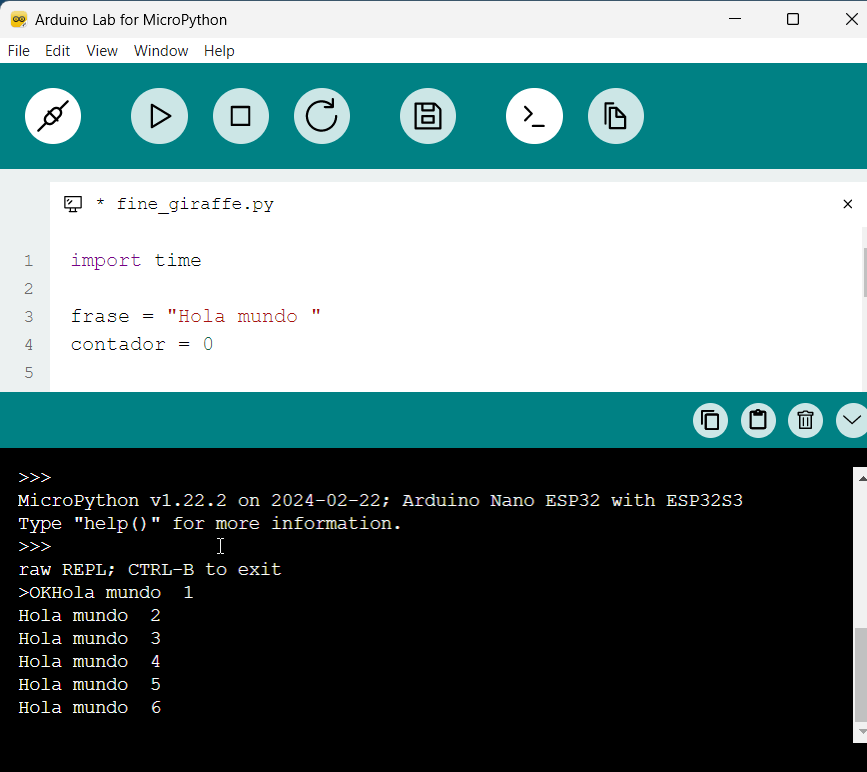This screenshot has width=867, height=772.
Task: Open the View menu
Action: point(102,51)
